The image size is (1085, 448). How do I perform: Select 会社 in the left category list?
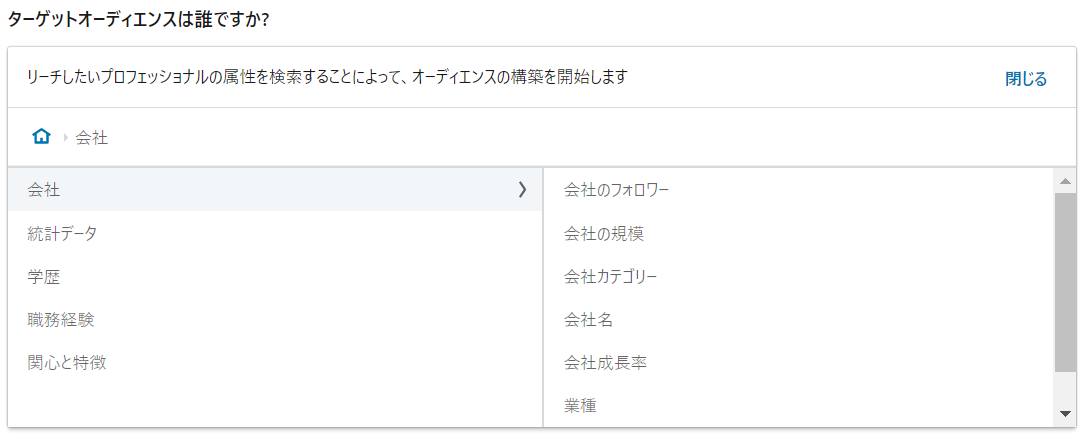point(44,189)
